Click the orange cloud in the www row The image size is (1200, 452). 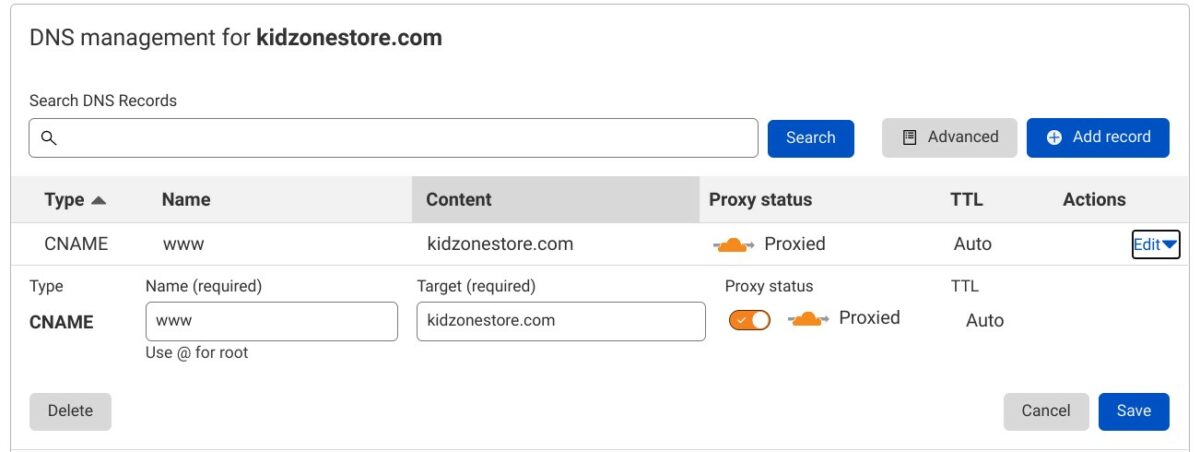click(734, 244)
